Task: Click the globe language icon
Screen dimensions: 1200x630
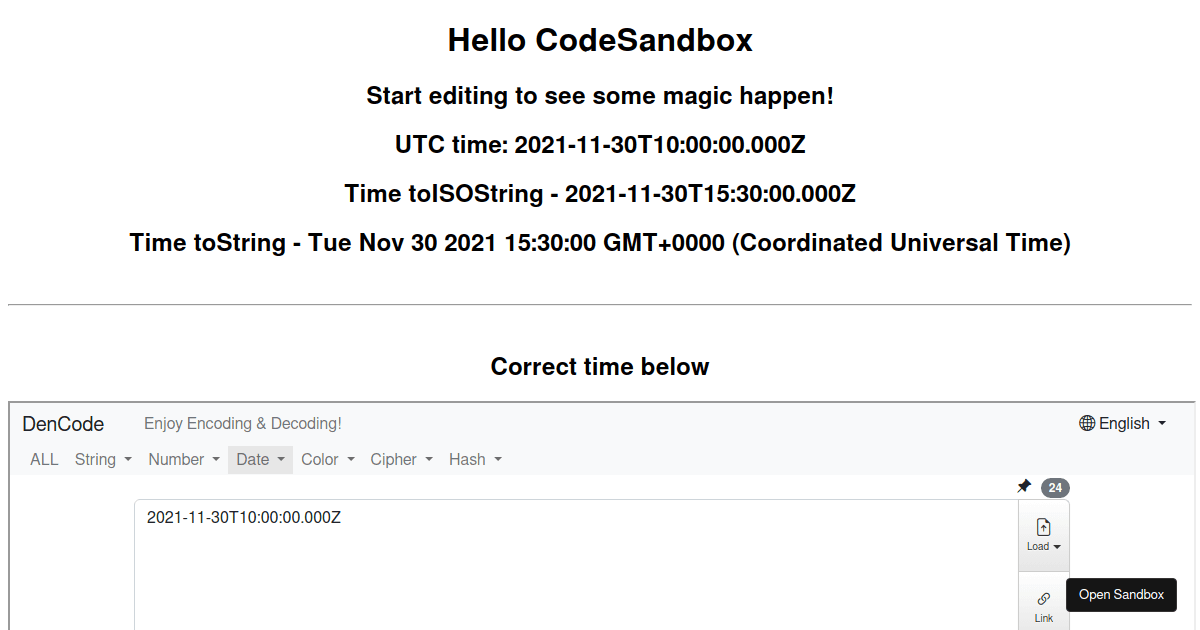Action: pos(1087,423)
